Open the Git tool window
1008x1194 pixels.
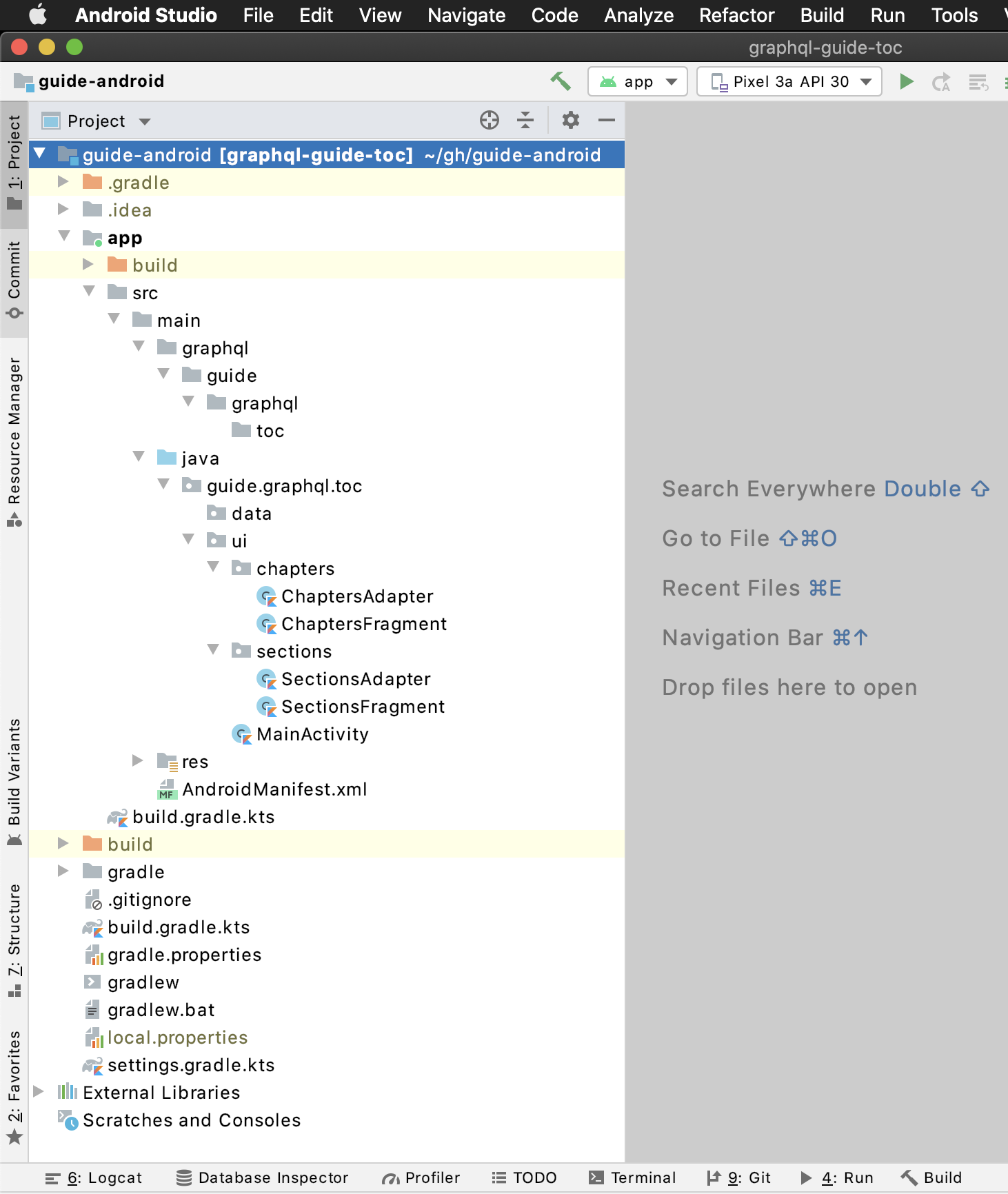(x=739, y=1178)
